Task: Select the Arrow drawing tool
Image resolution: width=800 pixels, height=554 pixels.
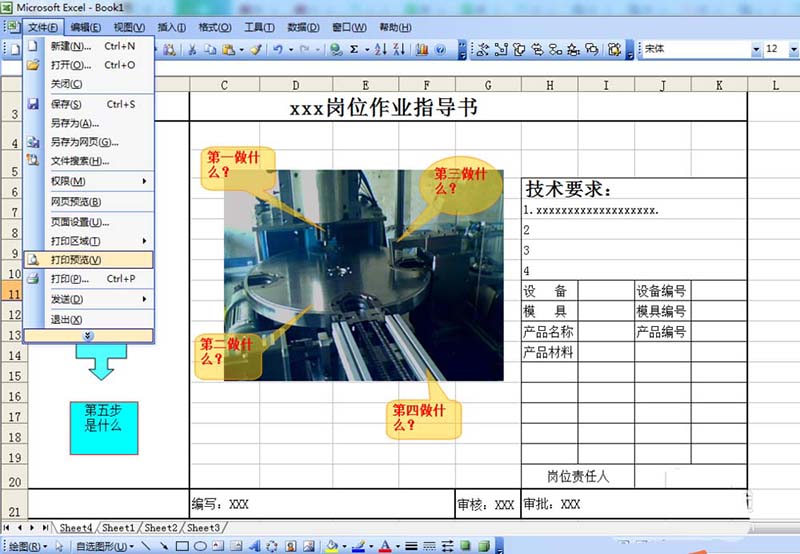Action: pos(164,546)
